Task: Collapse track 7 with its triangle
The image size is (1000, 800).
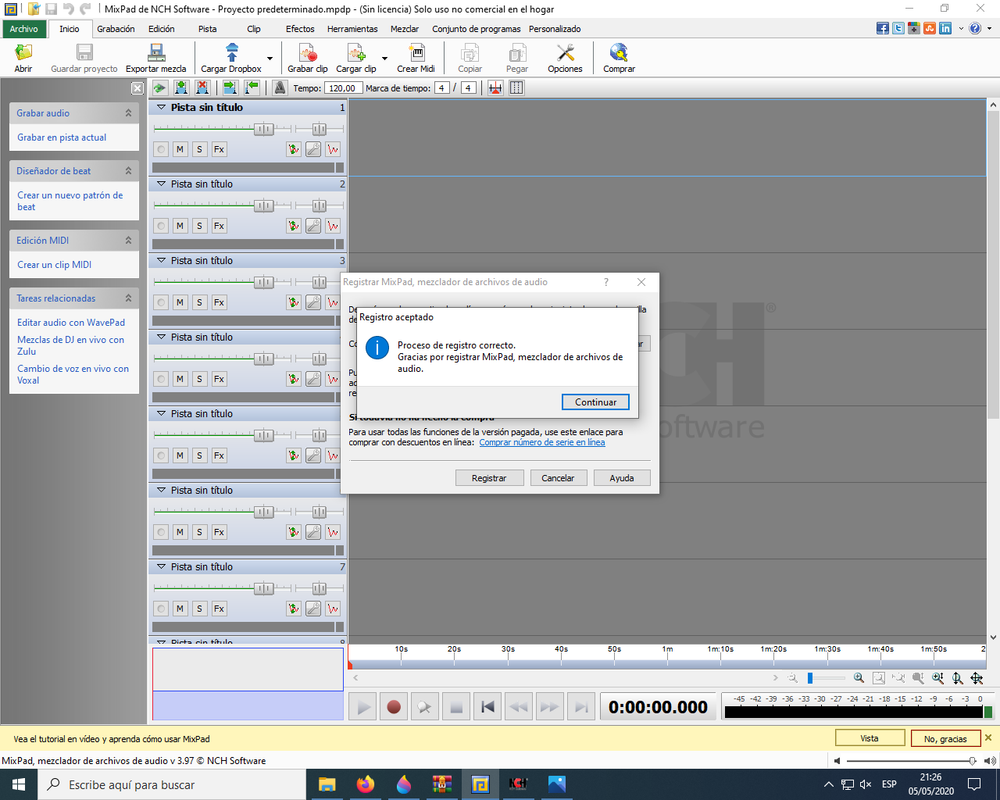Action: (161, 567)
